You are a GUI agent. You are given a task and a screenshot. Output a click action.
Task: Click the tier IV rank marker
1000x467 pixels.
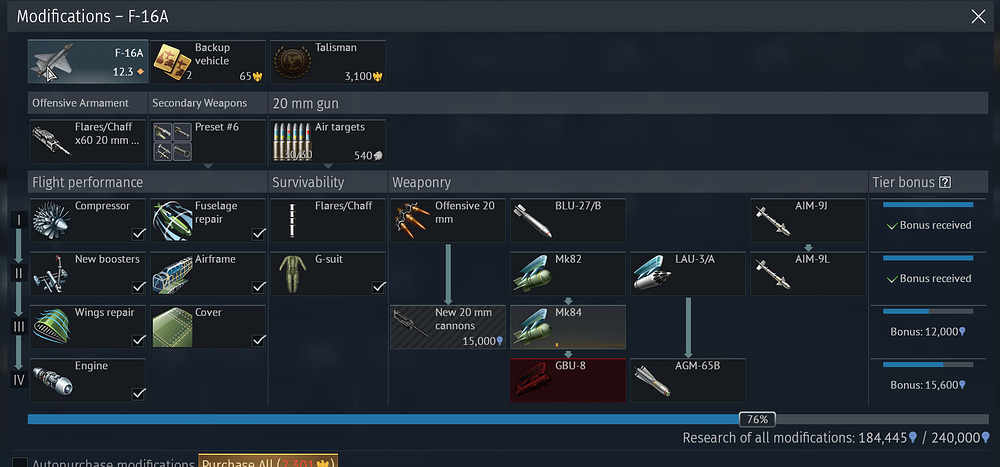point(18,380)
